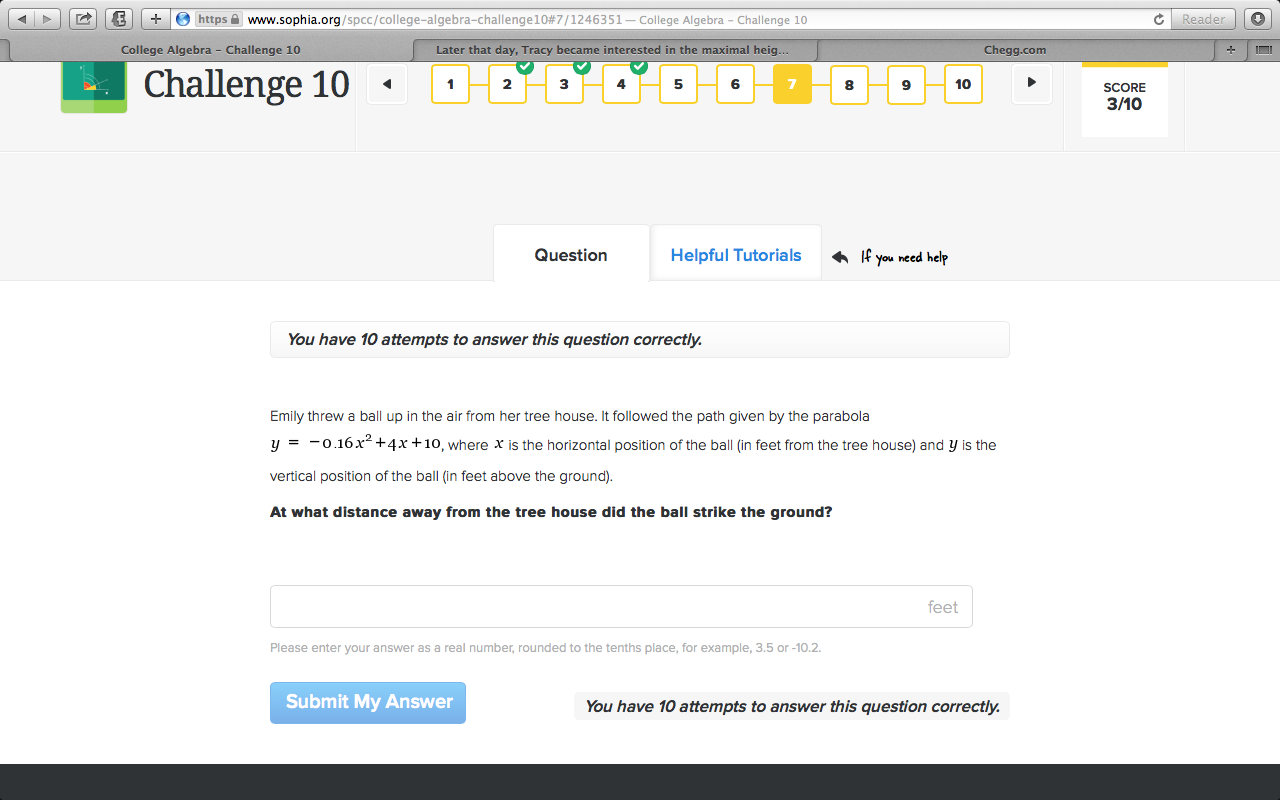Switch to the Chegg.com browser tab

click(x=1013, y=49)
